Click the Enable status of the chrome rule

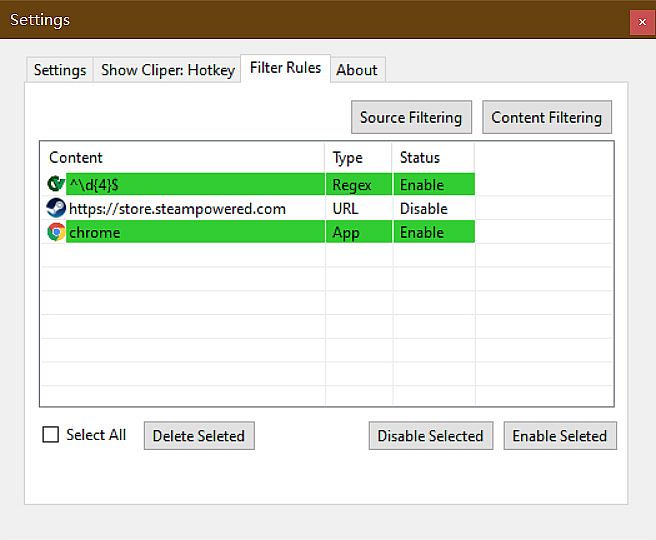point(434,232)
